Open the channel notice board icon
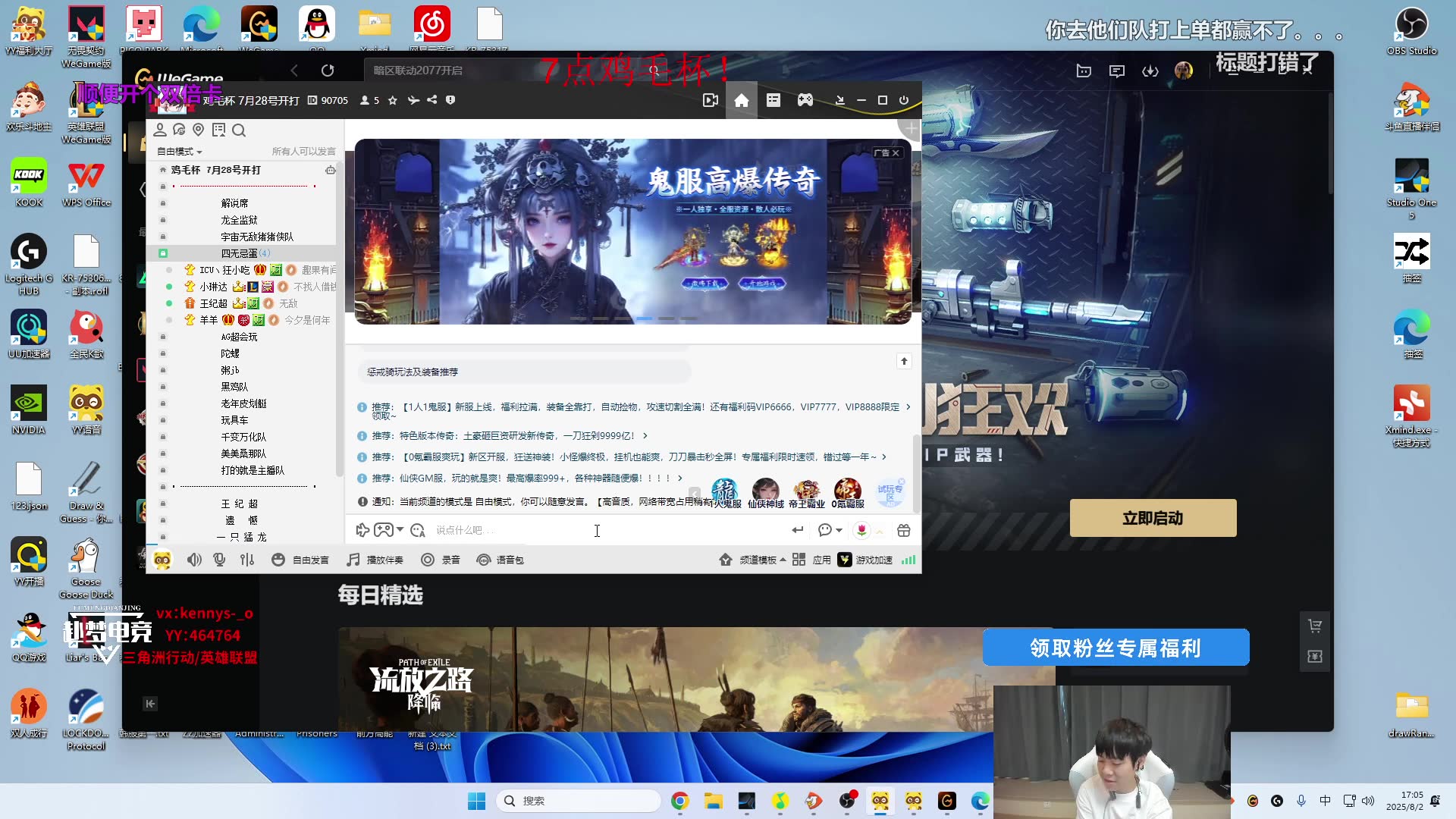This screenshot has height=819, width=1456. [x=219, y=130]
